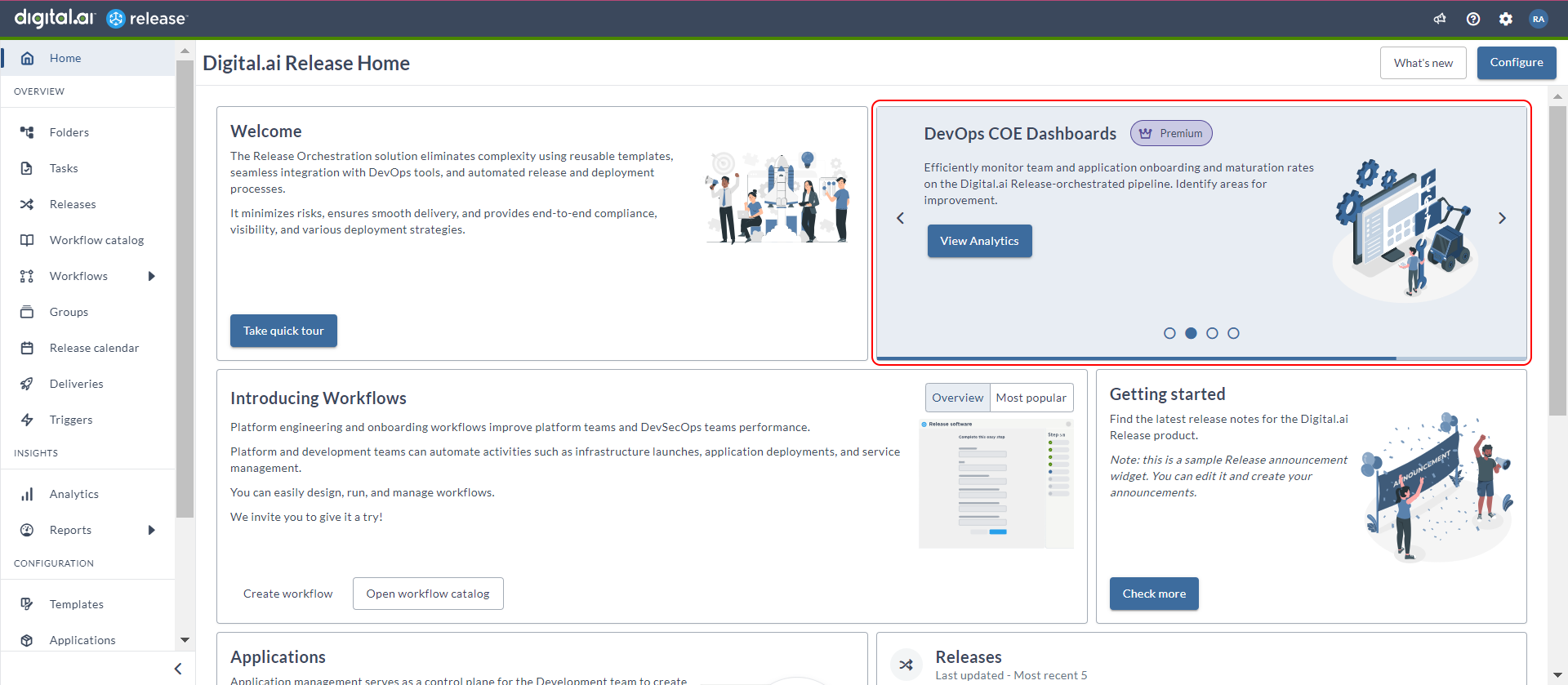Click the Digital.ai Release logo
The width and height of the screenshot is (1568, 685).
pos(101,18)
